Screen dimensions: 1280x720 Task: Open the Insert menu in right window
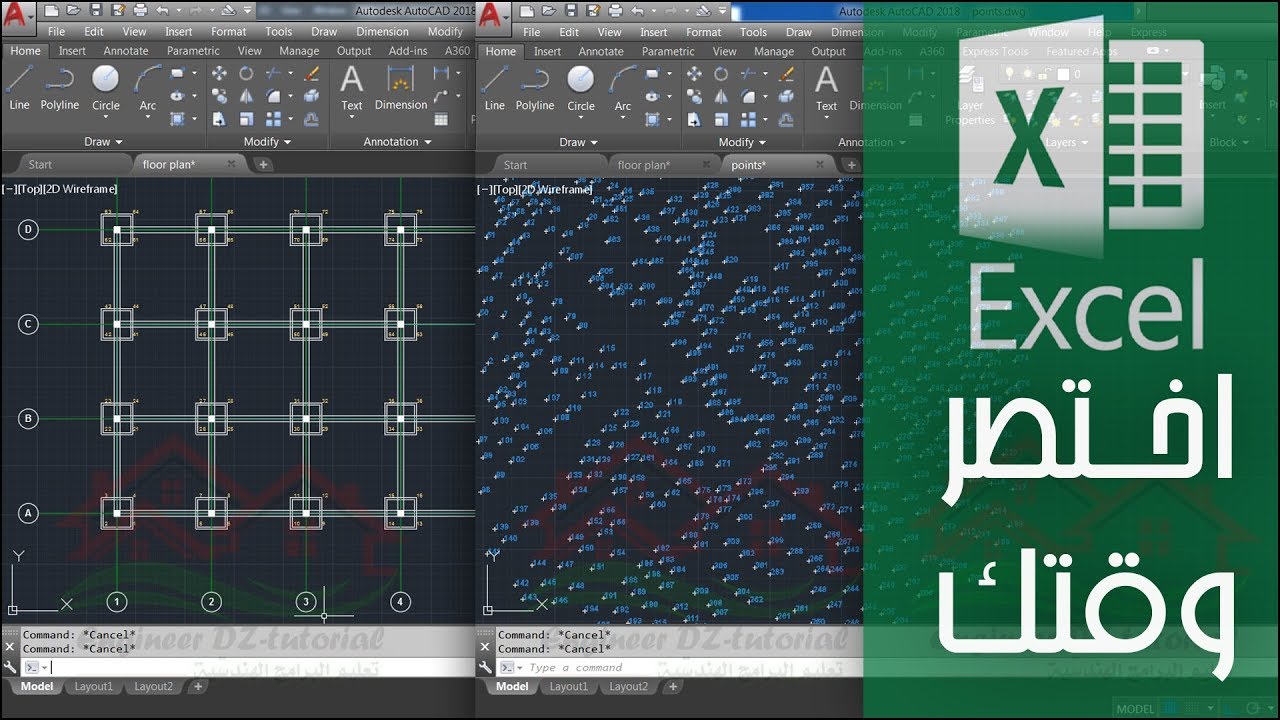pyautogui.click(x=653, y=32)
